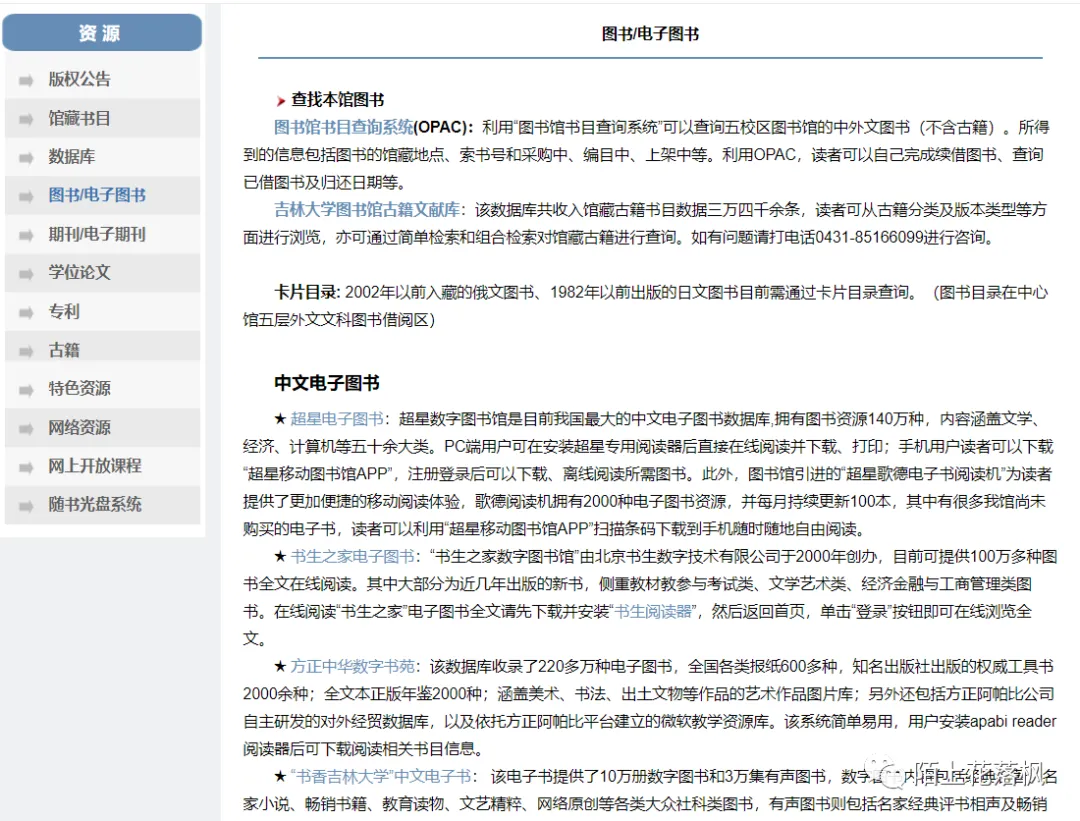Click the 中文电子图书 heading

click(x=326, y=383)
